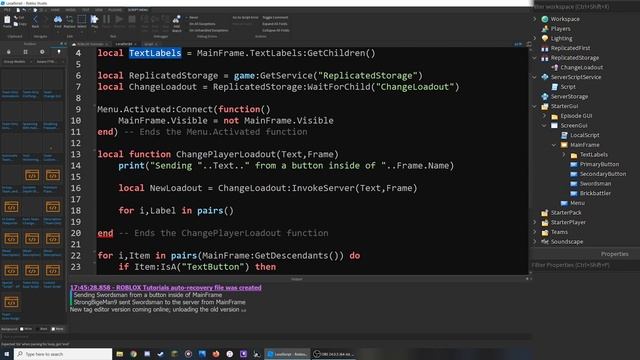
Task: Open the toolbox Recent tab icon
Action: tap(42, 52)
